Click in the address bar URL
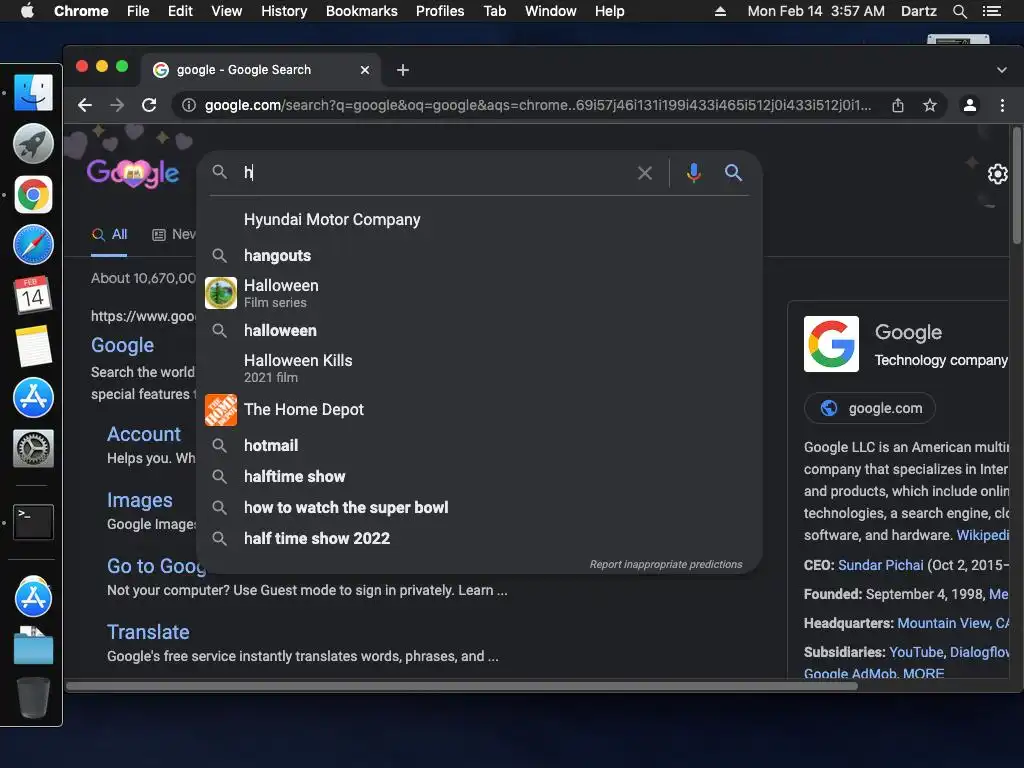The height and width of the screenshot is (768, 1024). coord(537,105)
